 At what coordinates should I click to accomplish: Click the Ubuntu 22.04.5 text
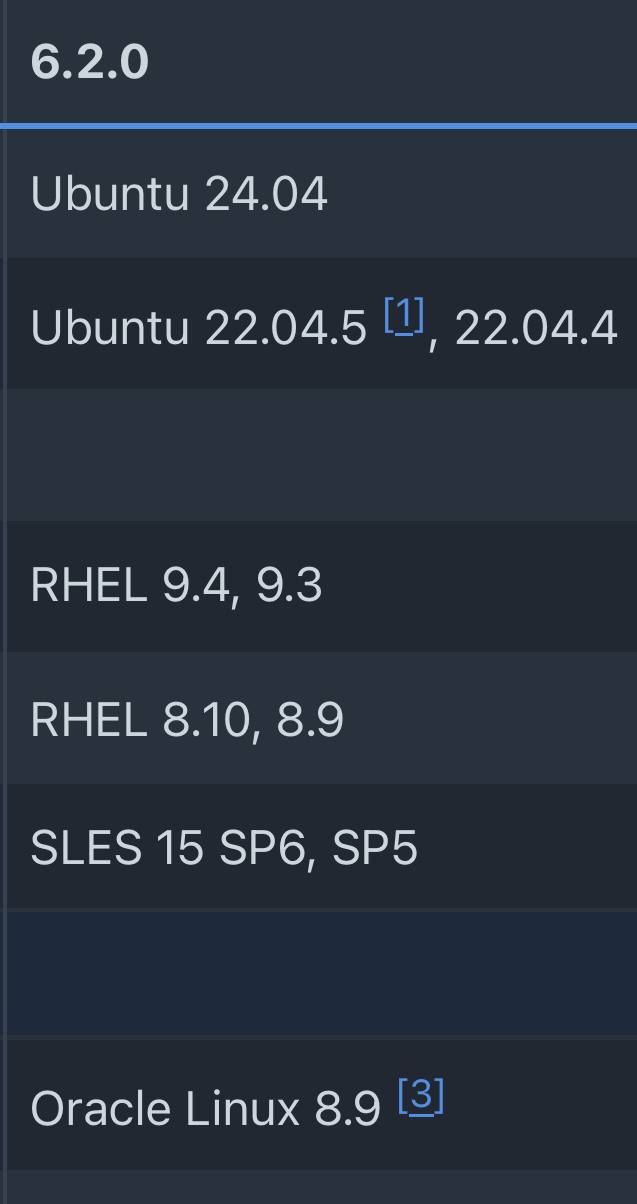pos(198,327)
